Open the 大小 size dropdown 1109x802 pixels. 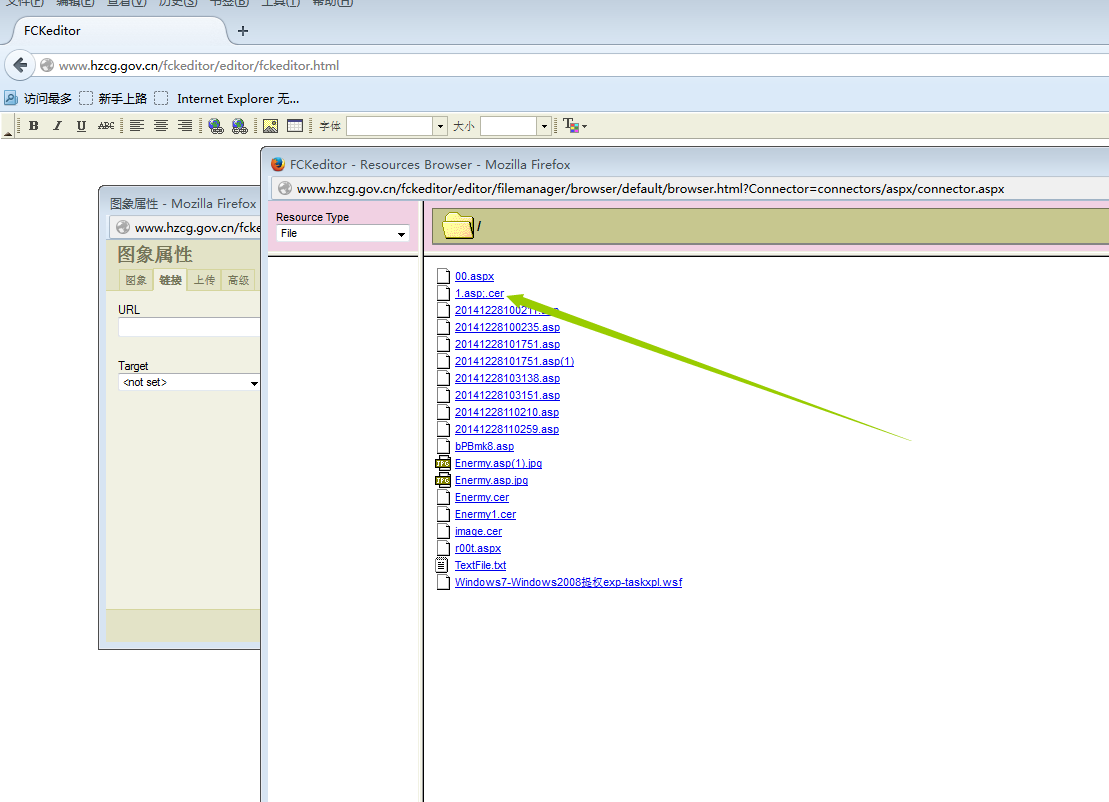(544, 126)
